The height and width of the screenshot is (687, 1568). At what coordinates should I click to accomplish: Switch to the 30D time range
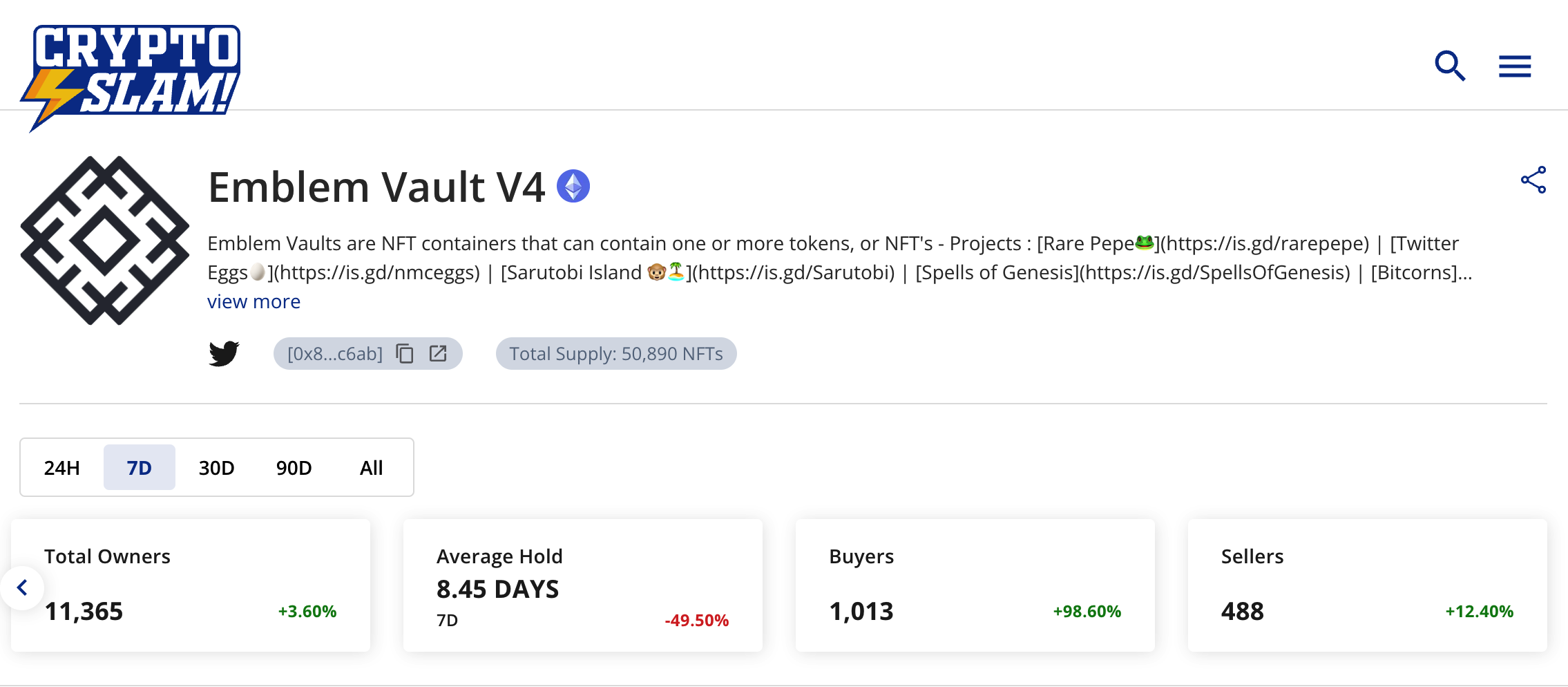[216, 468]
